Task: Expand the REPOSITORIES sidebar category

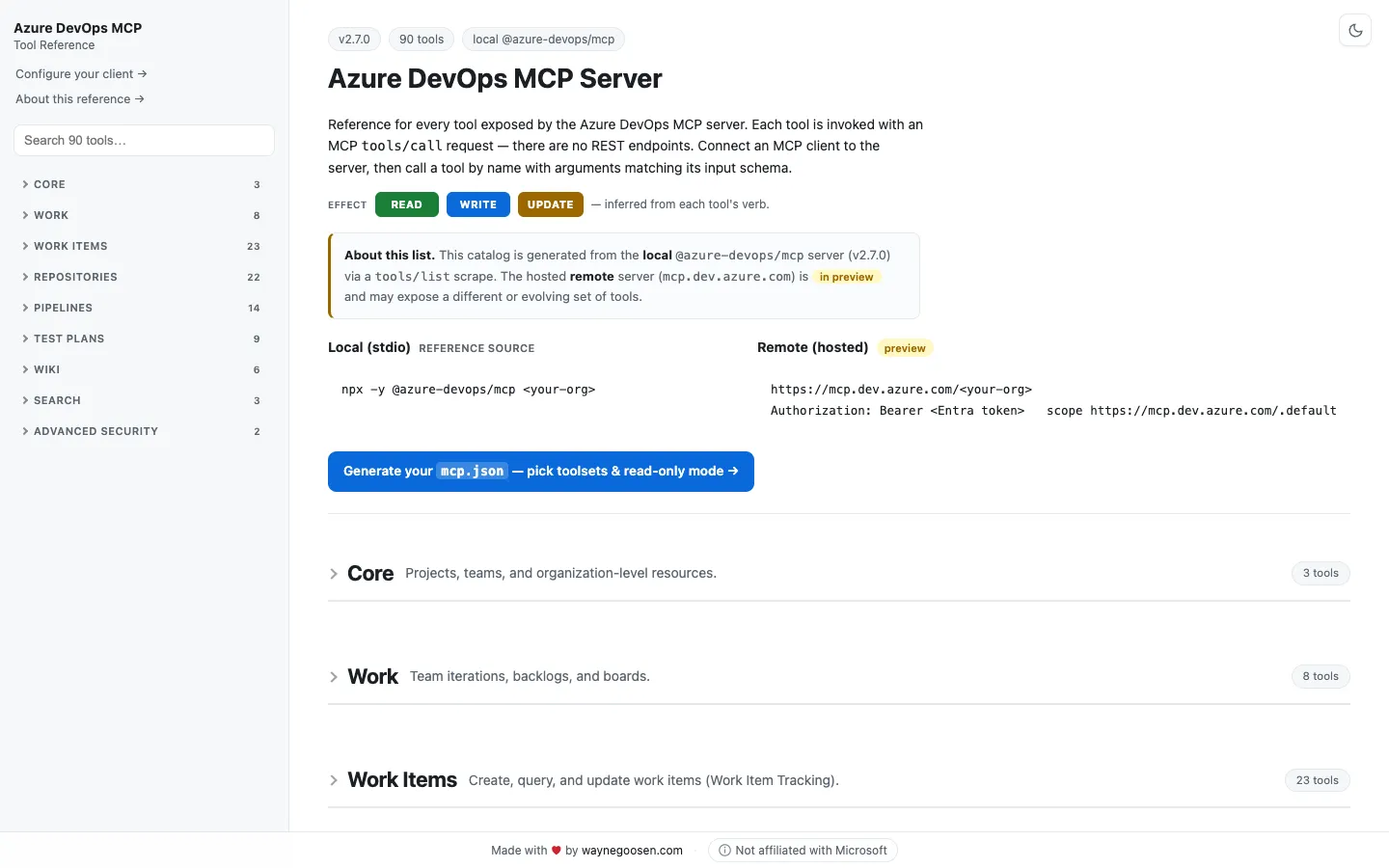Action: click(x=144, y=277)
